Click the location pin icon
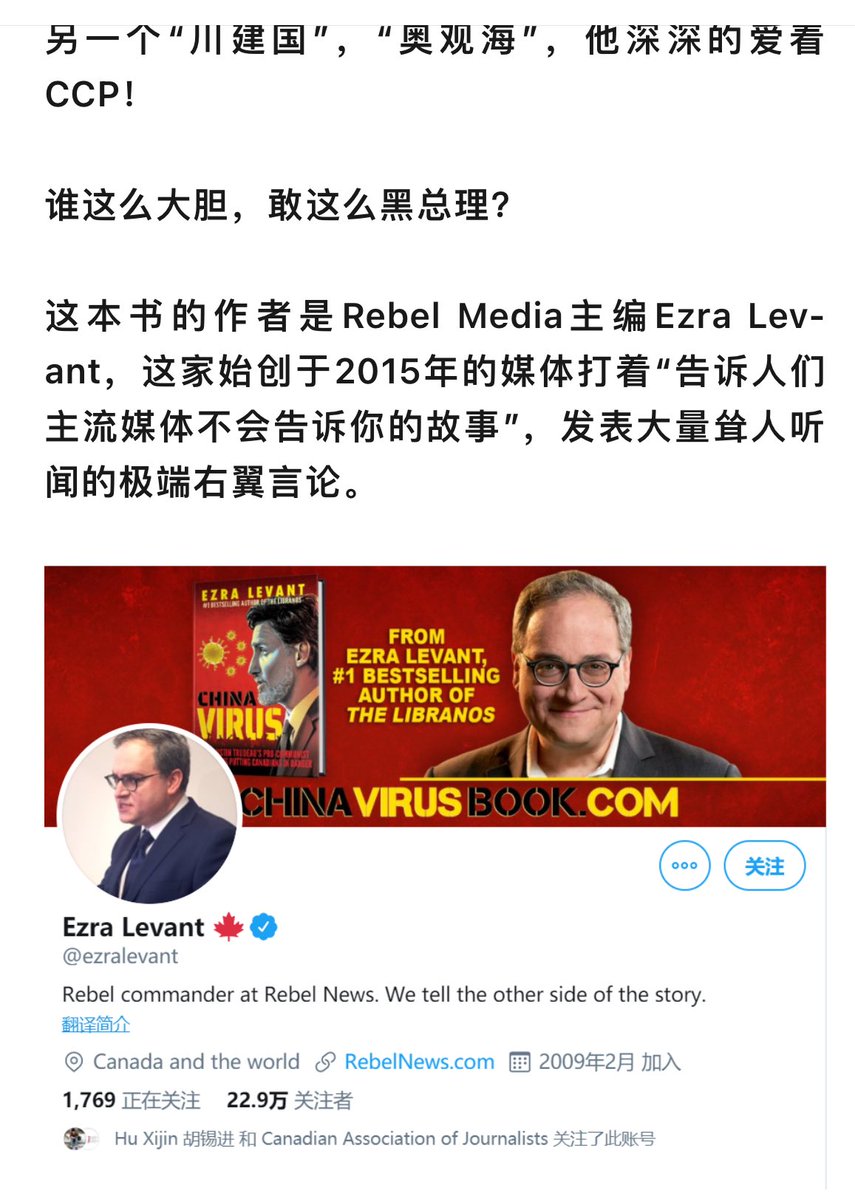 (x=73, y=1062)
